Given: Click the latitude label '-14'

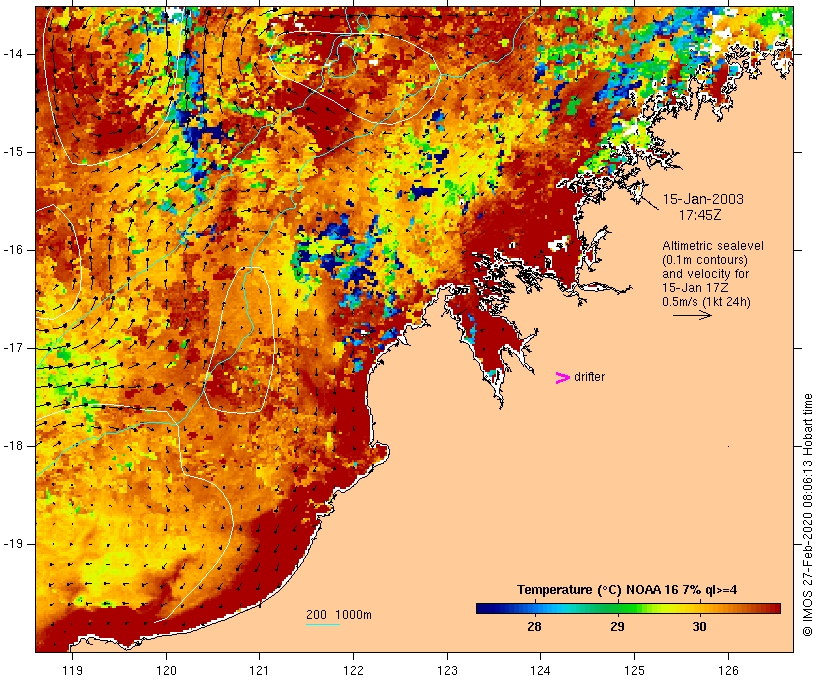Looking at the screenshot, I should [13, 54].
